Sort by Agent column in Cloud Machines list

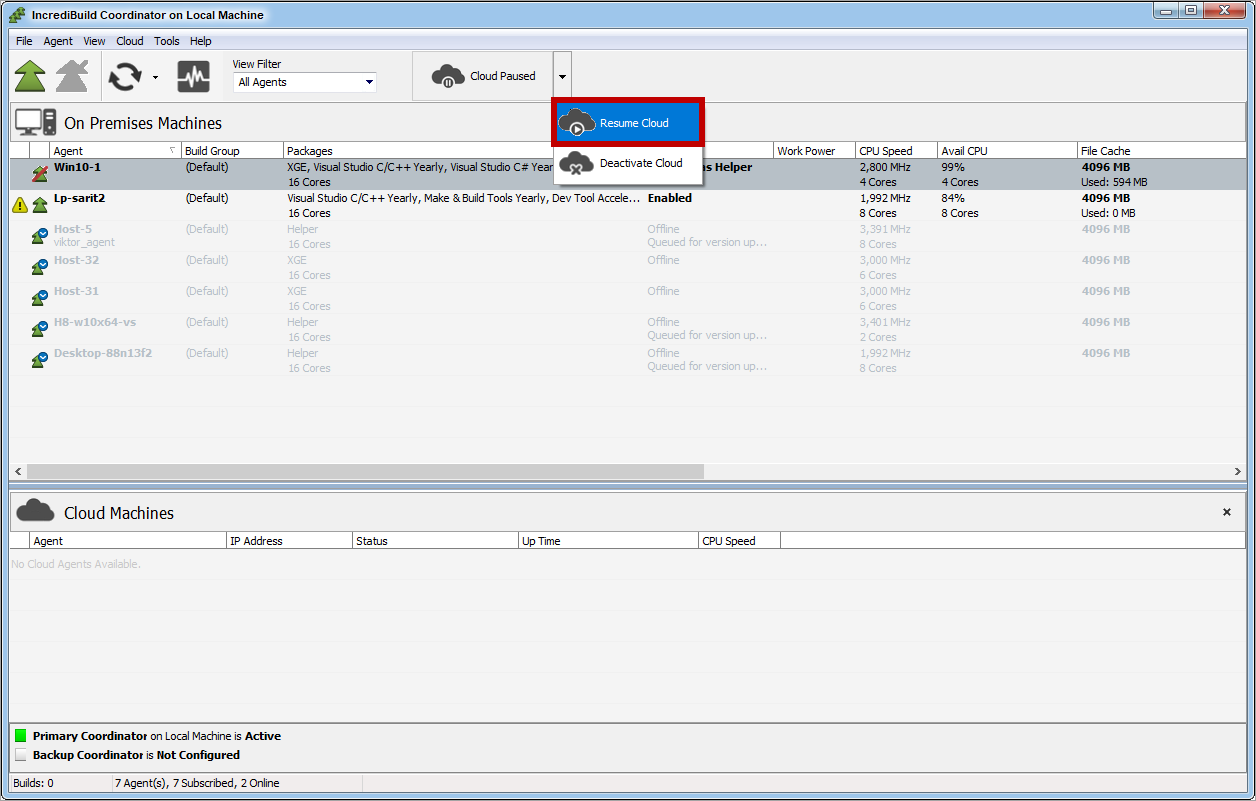(x=129, y=541)
